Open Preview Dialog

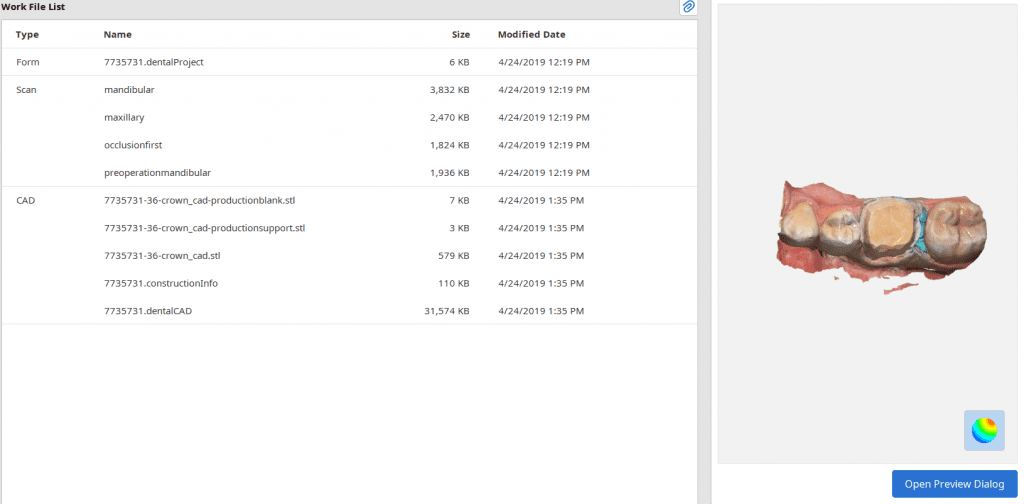(x=954, y=484)
